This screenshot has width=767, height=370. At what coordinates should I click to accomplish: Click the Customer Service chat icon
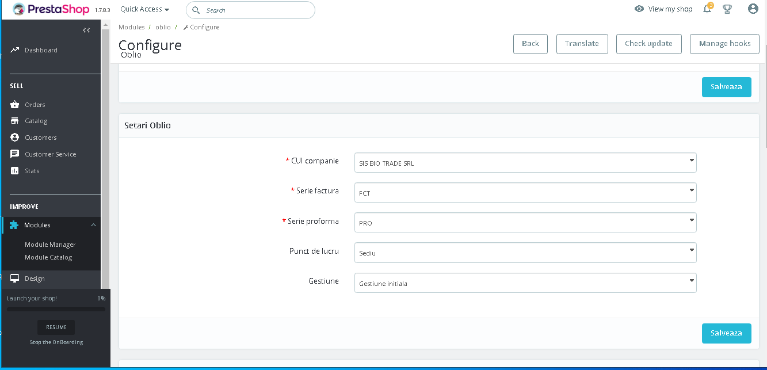point(15,154)
